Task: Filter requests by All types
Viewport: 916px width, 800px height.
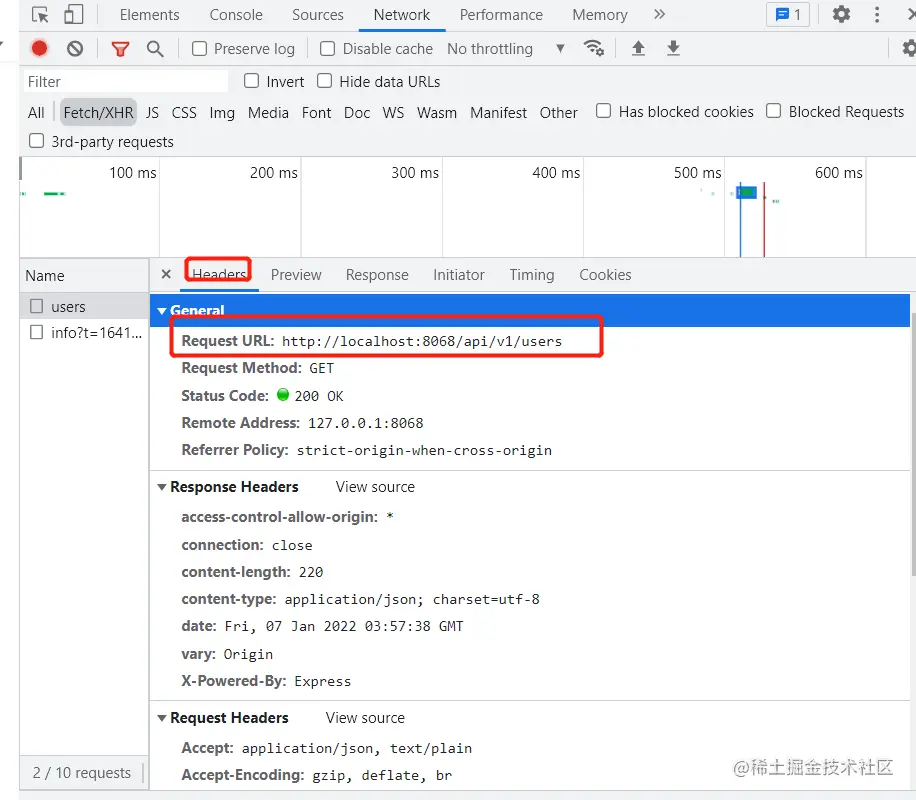Action: [x=36, y=112]
